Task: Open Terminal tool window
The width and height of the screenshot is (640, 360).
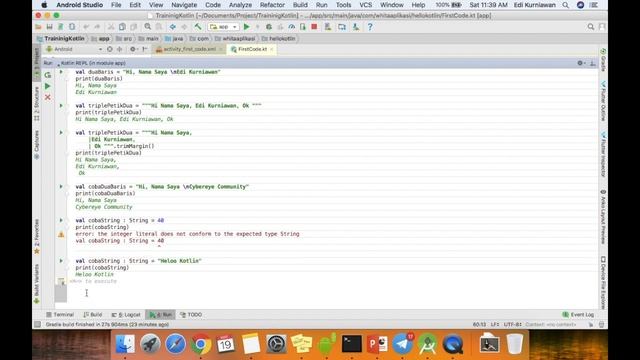Action: click(x=60, y=315)
